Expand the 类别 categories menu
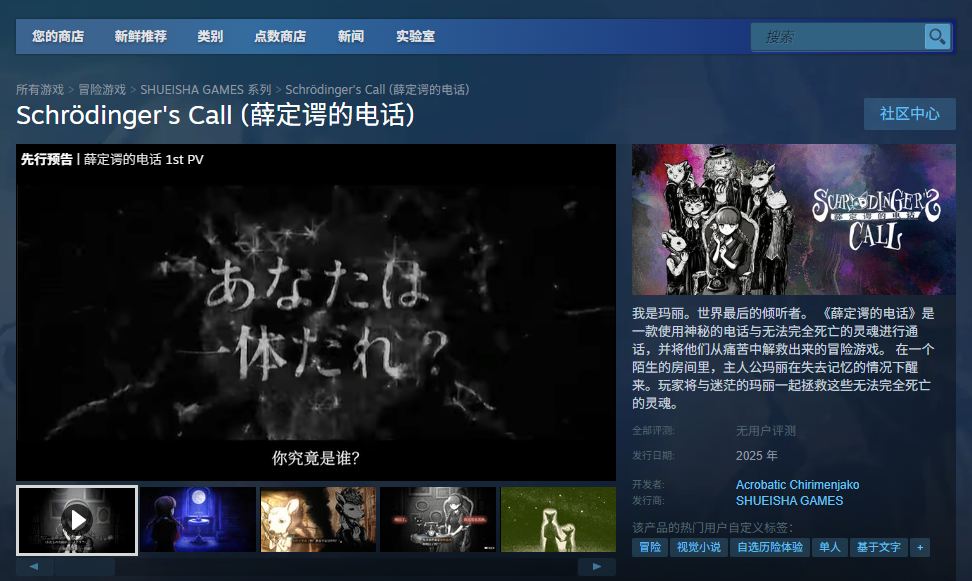This screenshot has height=581, width=972. click(x=210, y=37)
